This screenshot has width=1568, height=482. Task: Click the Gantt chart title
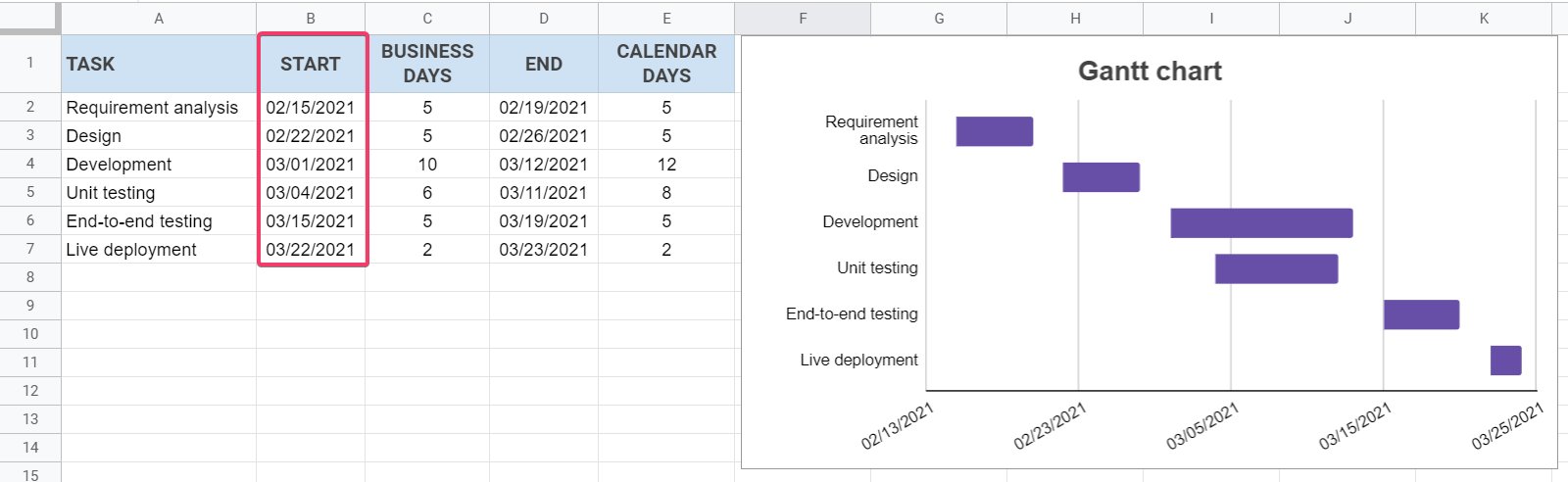pos(1150,72)
